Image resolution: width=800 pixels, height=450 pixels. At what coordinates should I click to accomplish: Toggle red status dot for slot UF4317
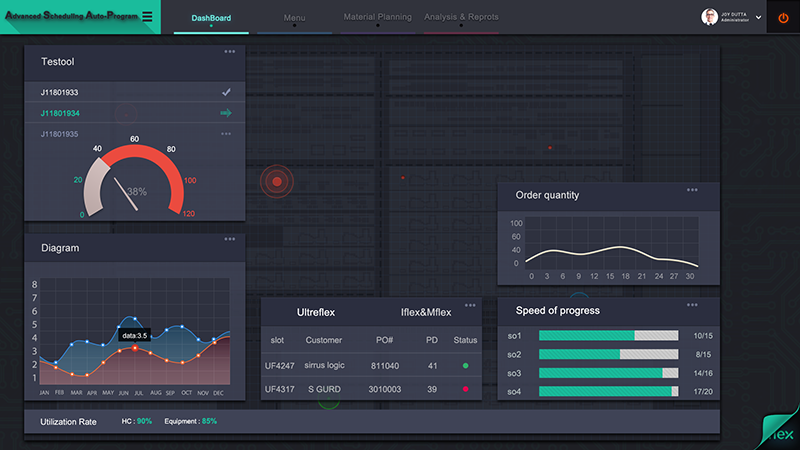[465, 389]
